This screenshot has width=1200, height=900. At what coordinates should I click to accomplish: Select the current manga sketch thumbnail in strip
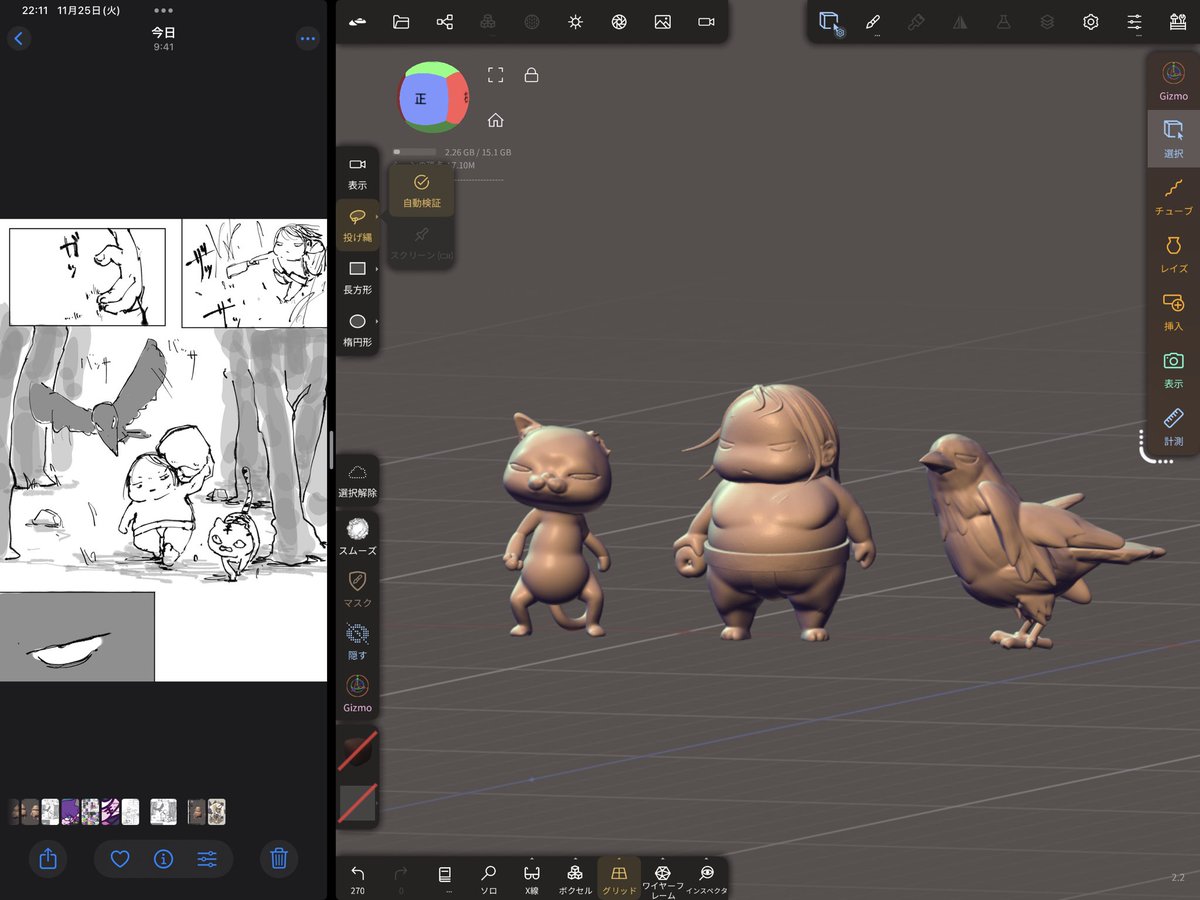(x=163, y=811)
